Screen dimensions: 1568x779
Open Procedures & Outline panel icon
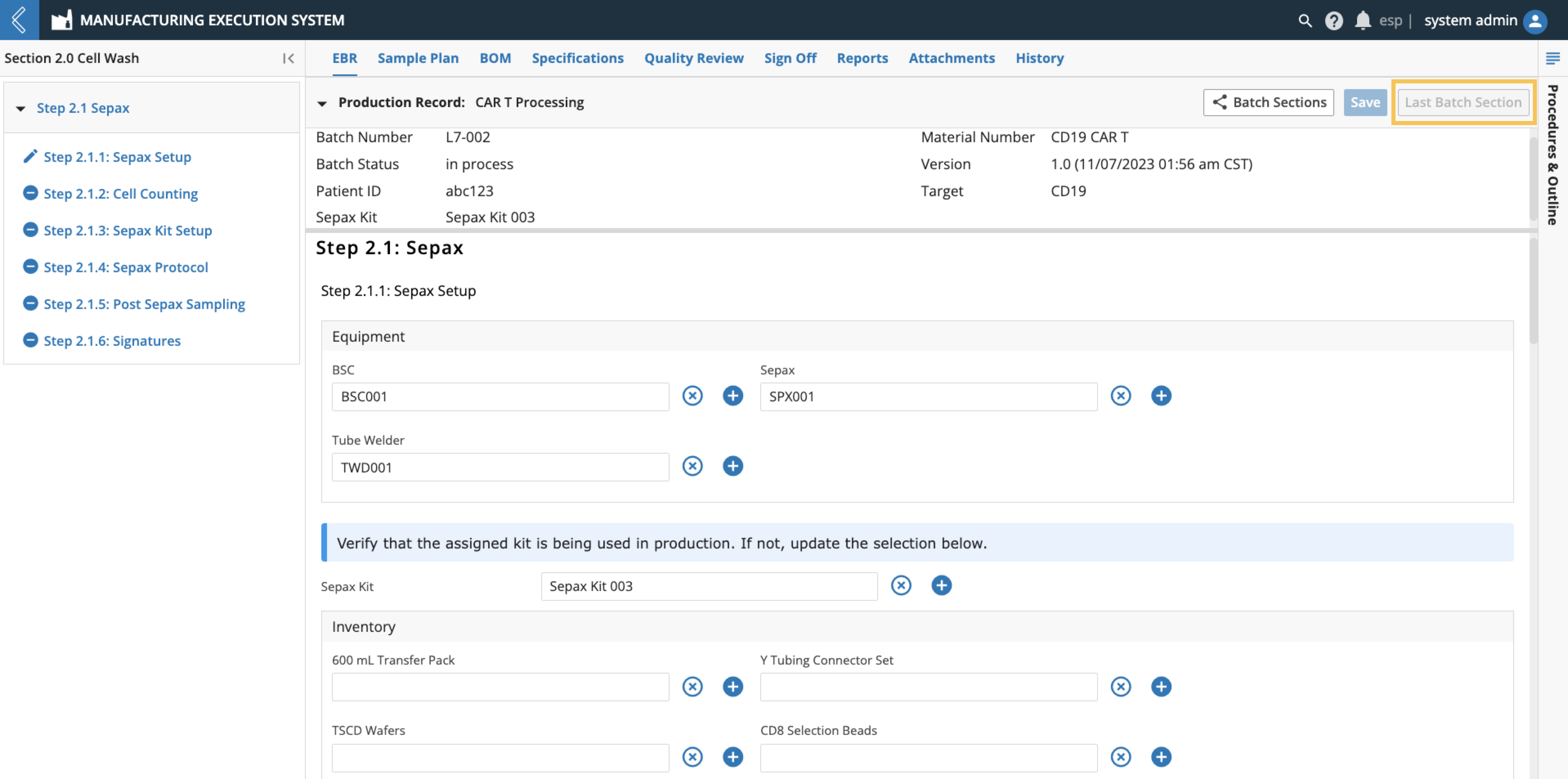(1553, 58)
